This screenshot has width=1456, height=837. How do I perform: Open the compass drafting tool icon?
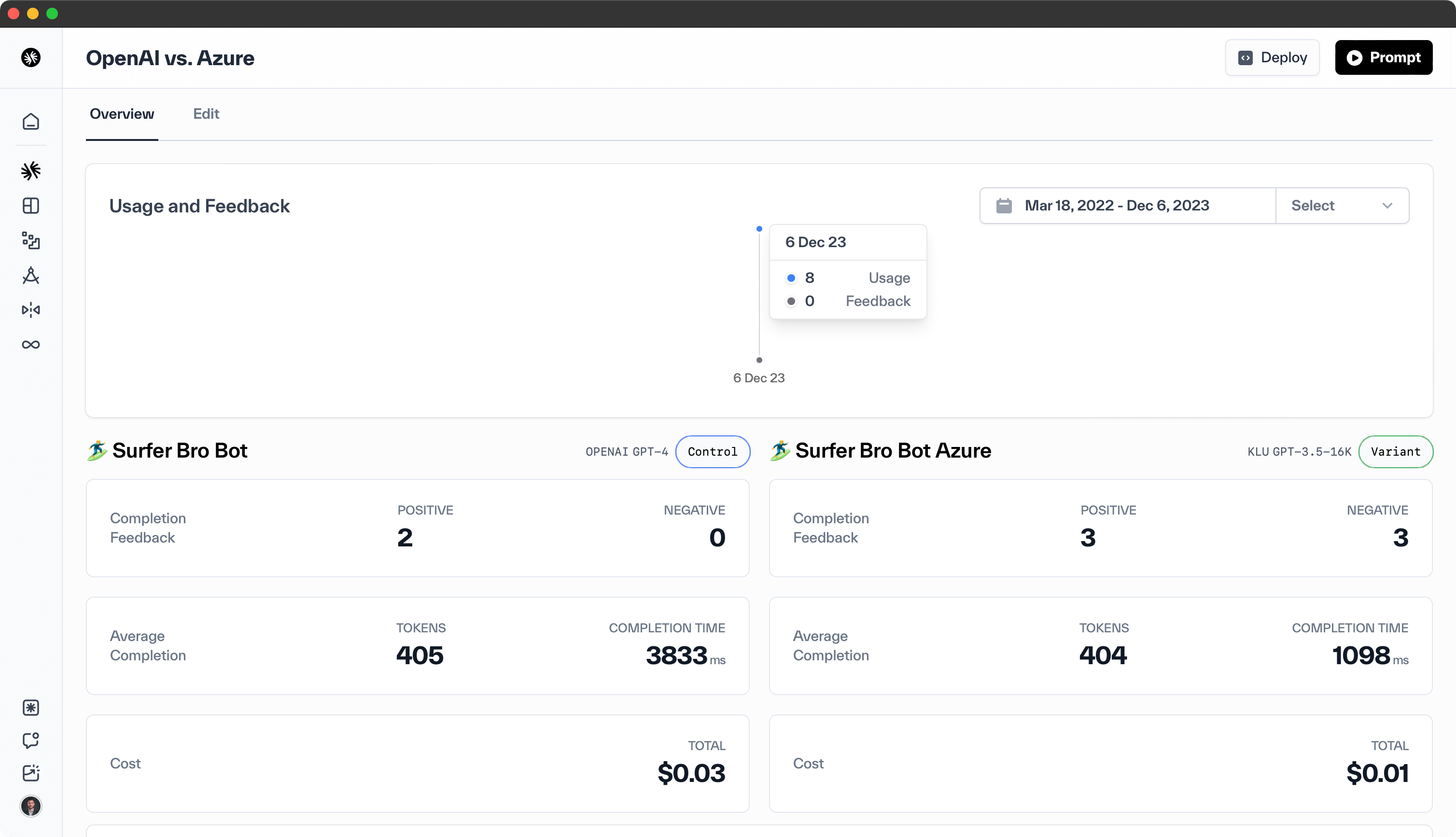tap(31, 275)
